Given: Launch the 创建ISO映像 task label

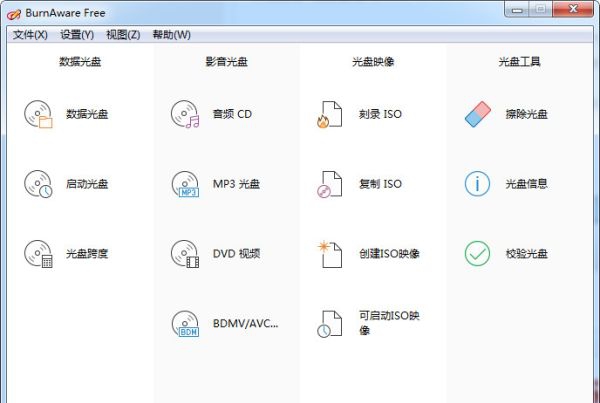Looking at the screenshot, I should [389, 254].
